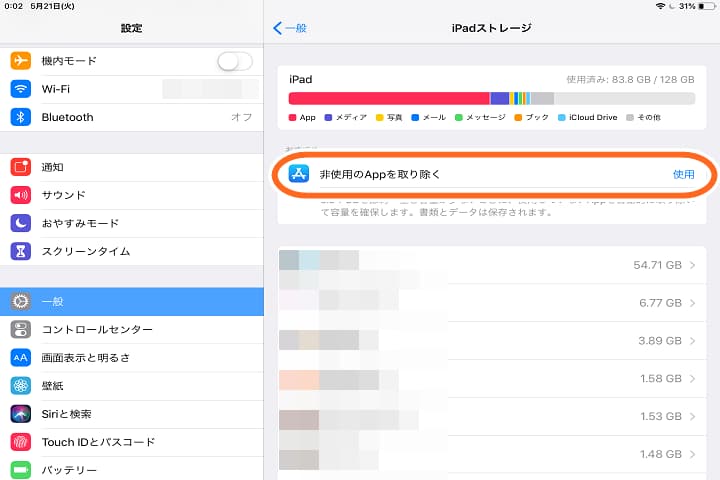Screen dimensions: 720x480
Task: Tap the 1.48 GB storage value
Action: [x=661, y=454]
